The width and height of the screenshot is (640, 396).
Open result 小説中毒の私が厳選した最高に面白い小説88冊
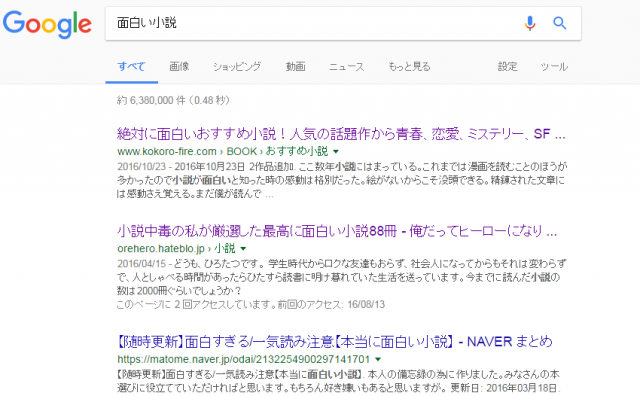coord(337,231)
